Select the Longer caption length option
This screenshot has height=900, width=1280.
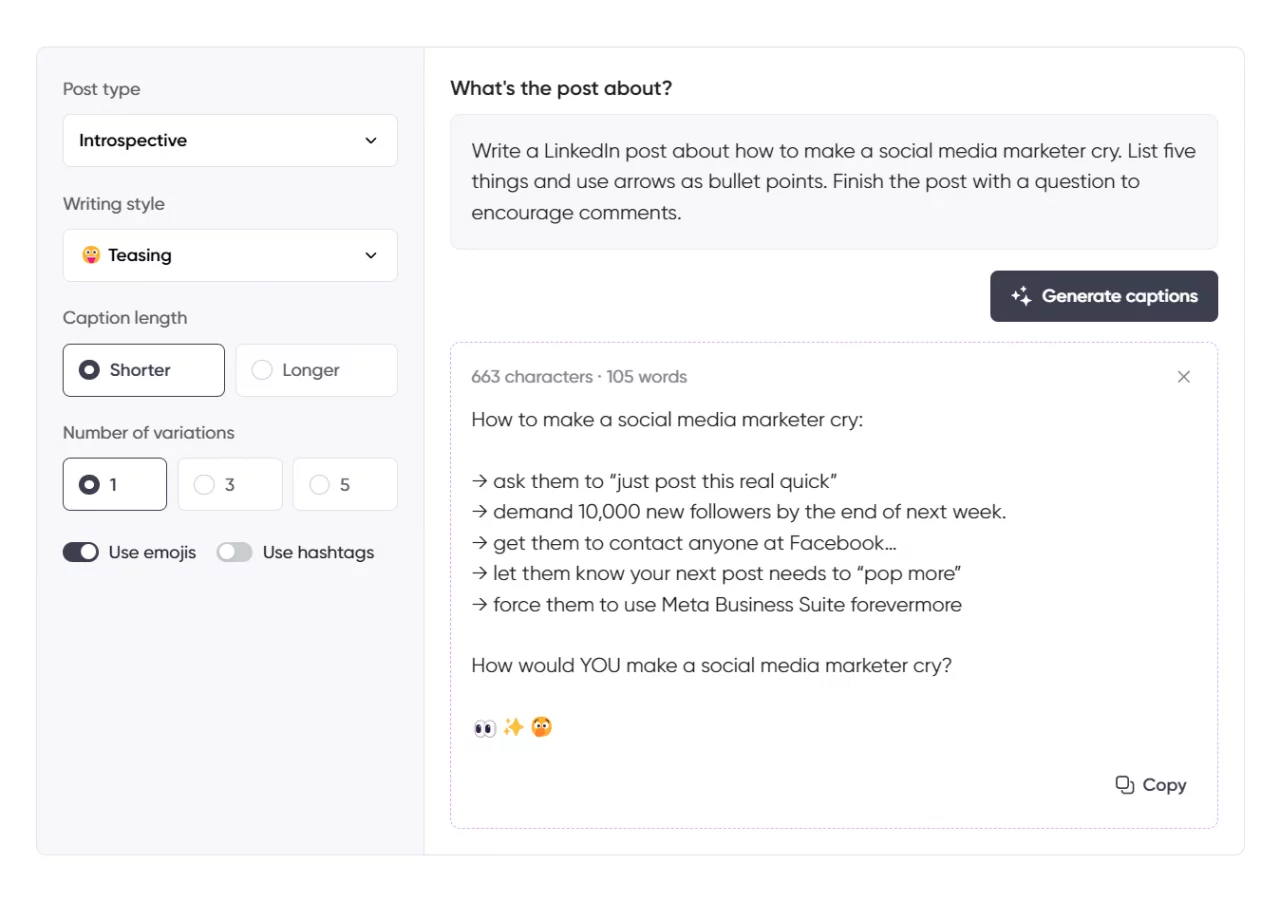(x=316, y=370)
